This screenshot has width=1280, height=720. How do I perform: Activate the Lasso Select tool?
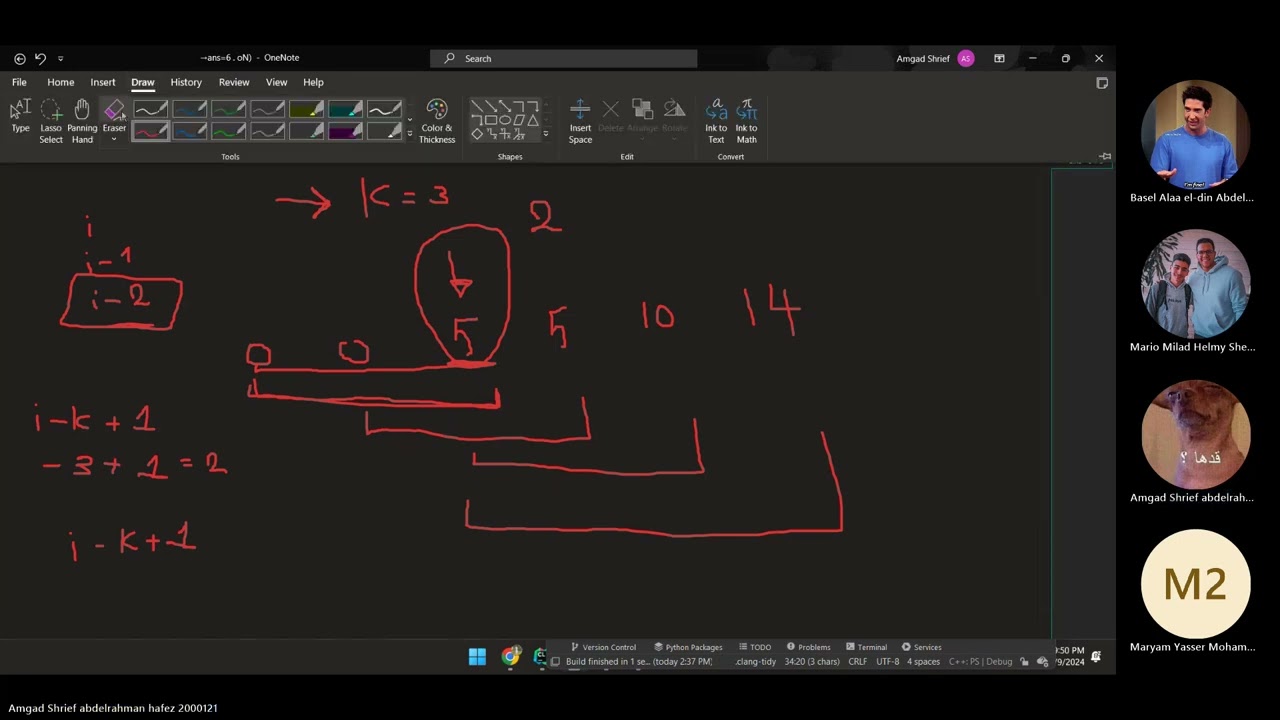[x=51, y=122]
